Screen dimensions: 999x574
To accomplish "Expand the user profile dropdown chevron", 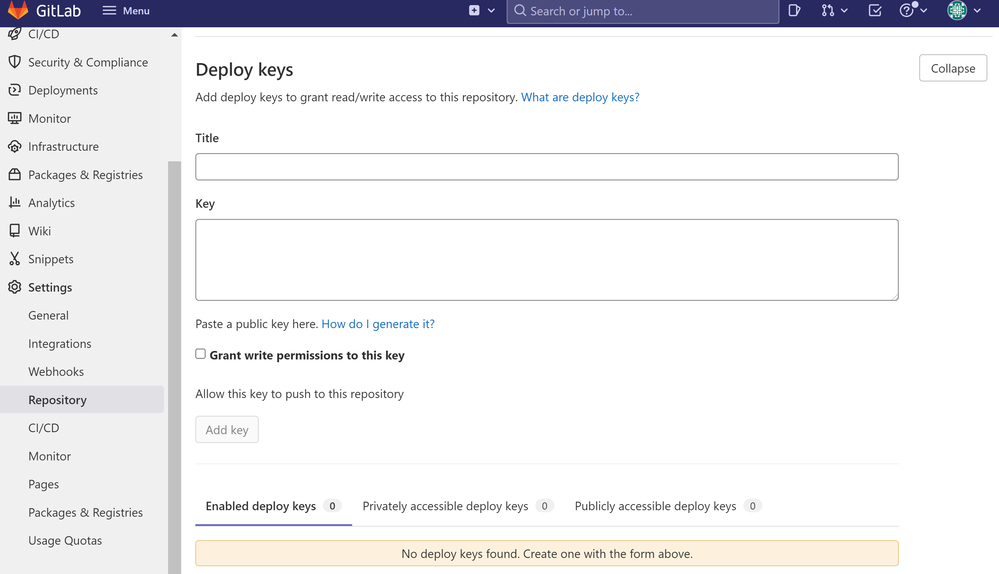I will [977, 11].
